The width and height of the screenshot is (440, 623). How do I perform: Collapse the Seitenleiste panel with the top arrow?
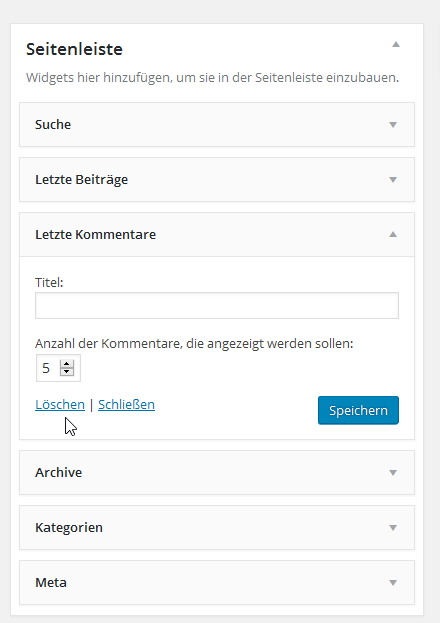396,44
